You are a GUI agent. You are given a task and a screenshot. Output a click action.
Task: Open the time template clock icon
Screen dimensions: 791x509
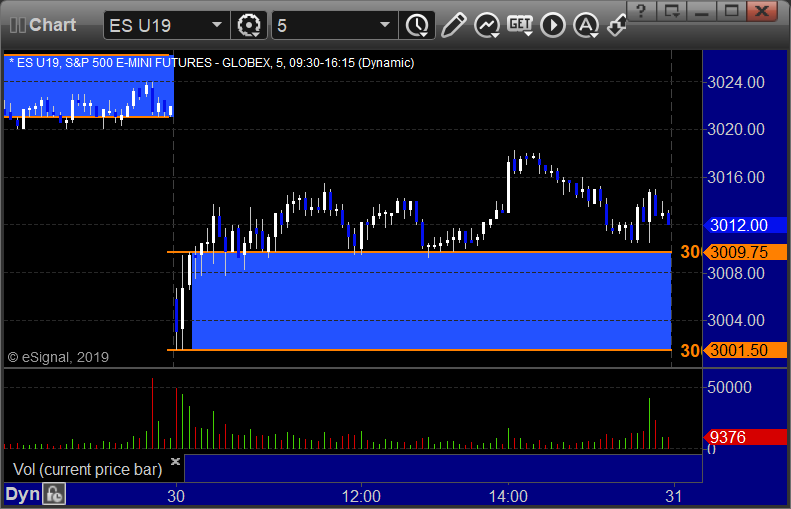coord(417,25)
